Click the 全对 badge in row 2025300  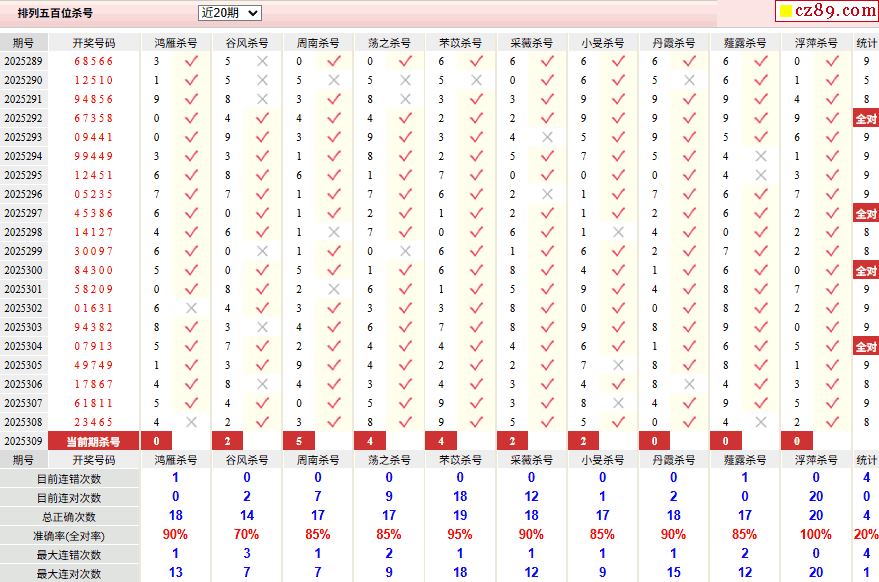coord(866,270)
